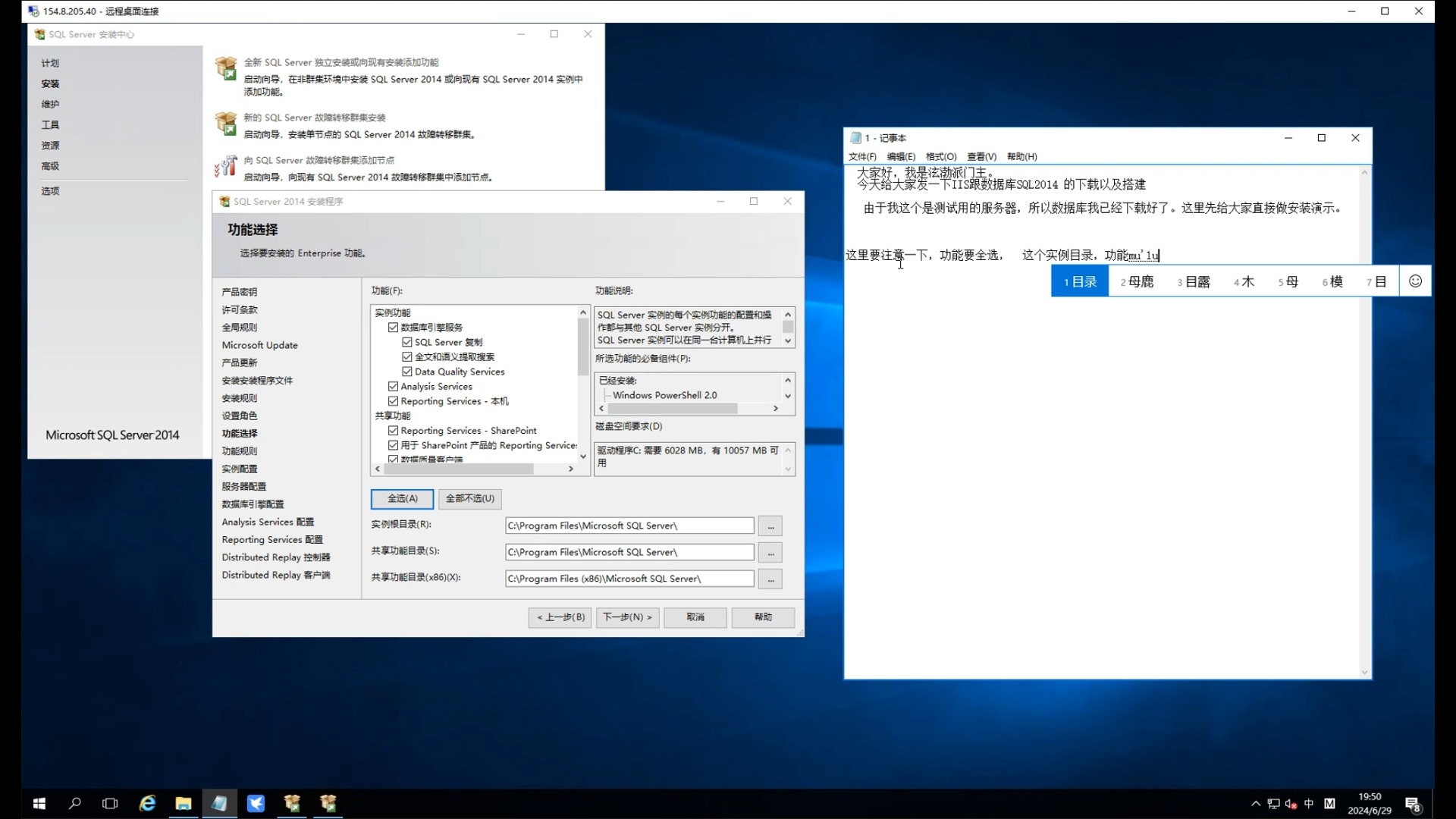Screen dimensions: 1456x819
Task: Toggle Chinese input mode indicator in tray
Action: tap(1309, 804)
